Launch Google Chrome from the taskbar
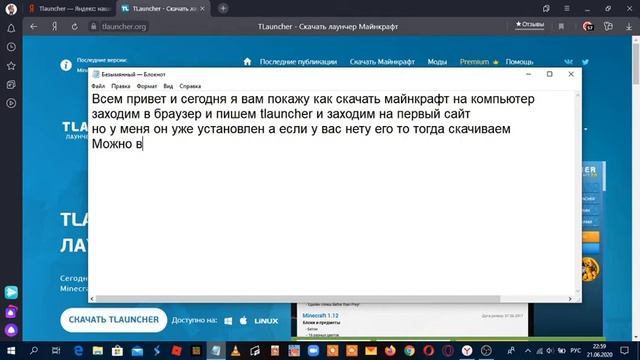 click(409, 351)
